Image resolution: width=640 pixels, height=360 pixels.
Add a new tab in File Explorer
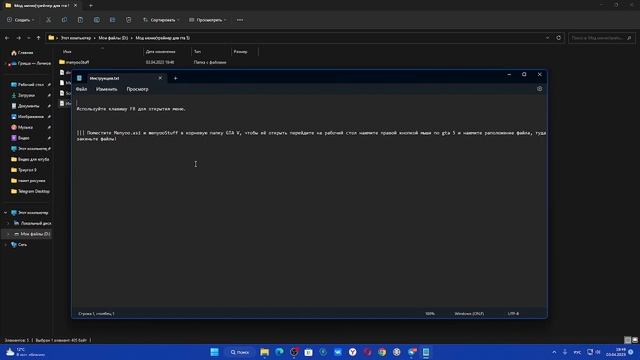click(x=91, y=6)
